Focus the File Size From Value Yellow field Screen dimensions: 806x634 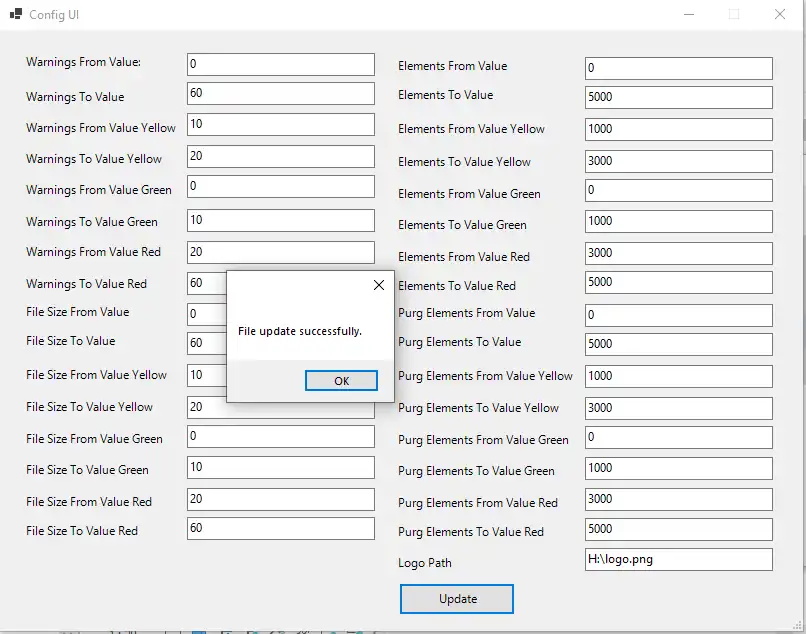(207, 375)
